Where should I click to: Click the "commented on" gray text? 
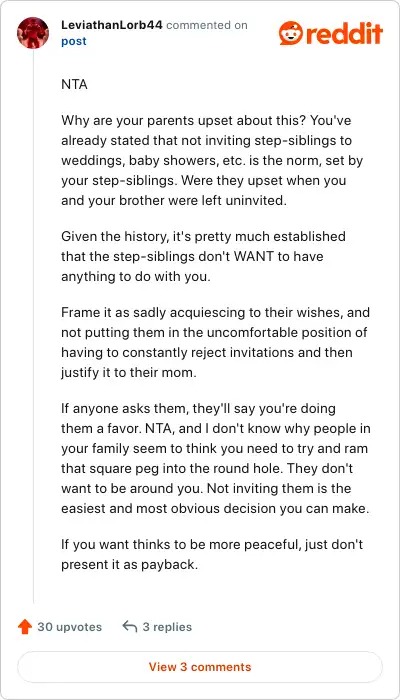[207, 25]
